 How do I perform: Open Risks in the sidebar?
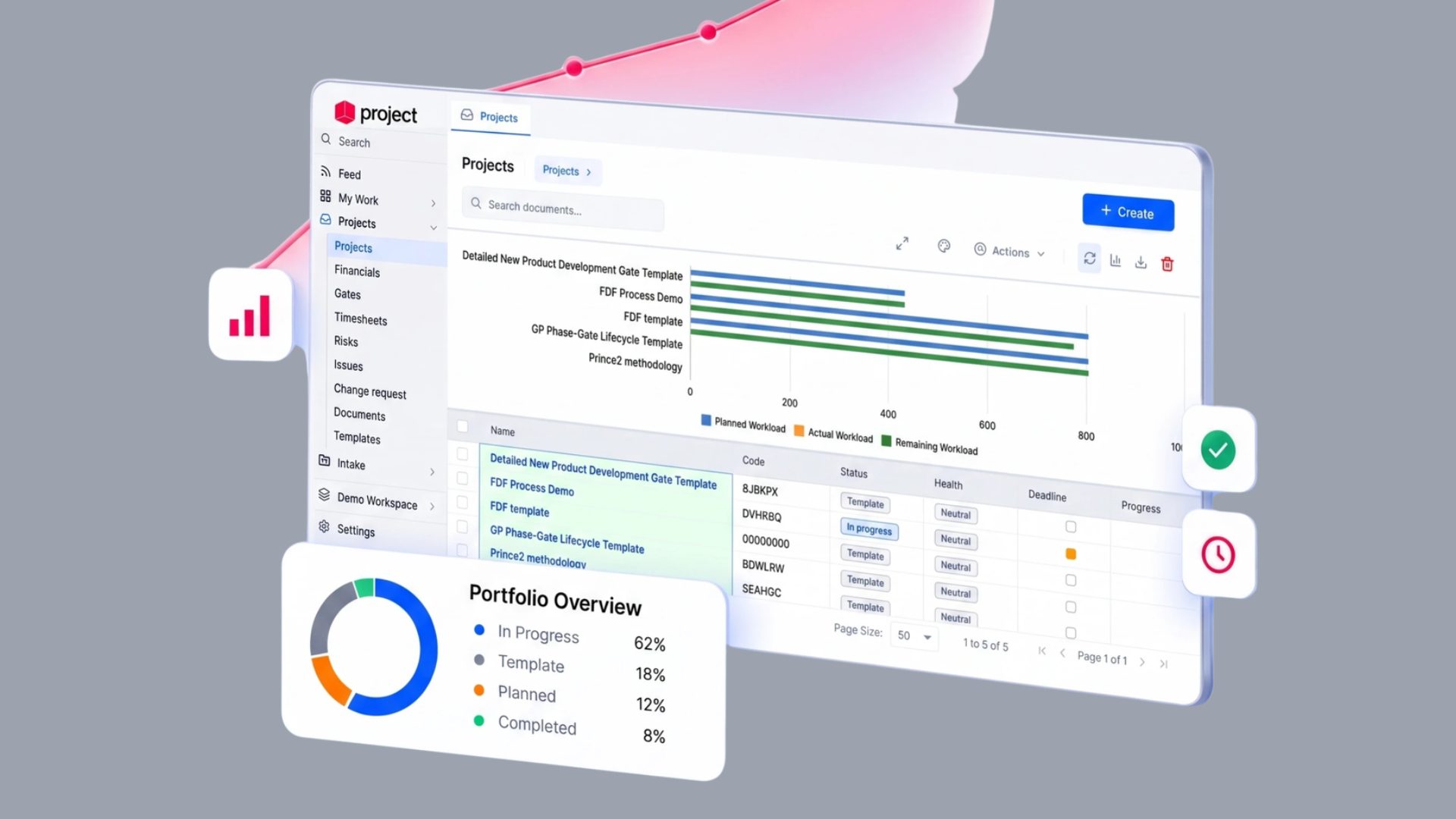[346, 341]
